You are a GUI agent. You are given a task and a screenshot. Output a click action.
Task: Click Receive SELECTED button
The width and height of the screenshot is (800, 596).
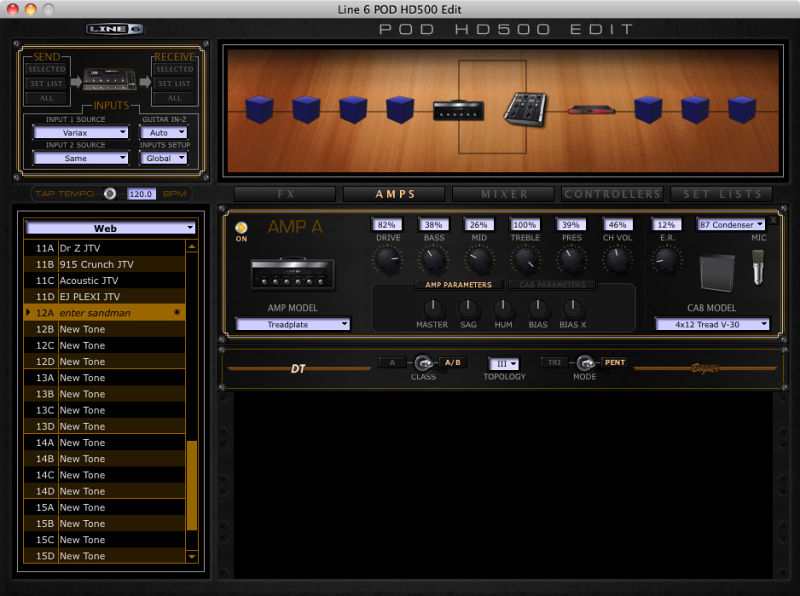[174, 69]
